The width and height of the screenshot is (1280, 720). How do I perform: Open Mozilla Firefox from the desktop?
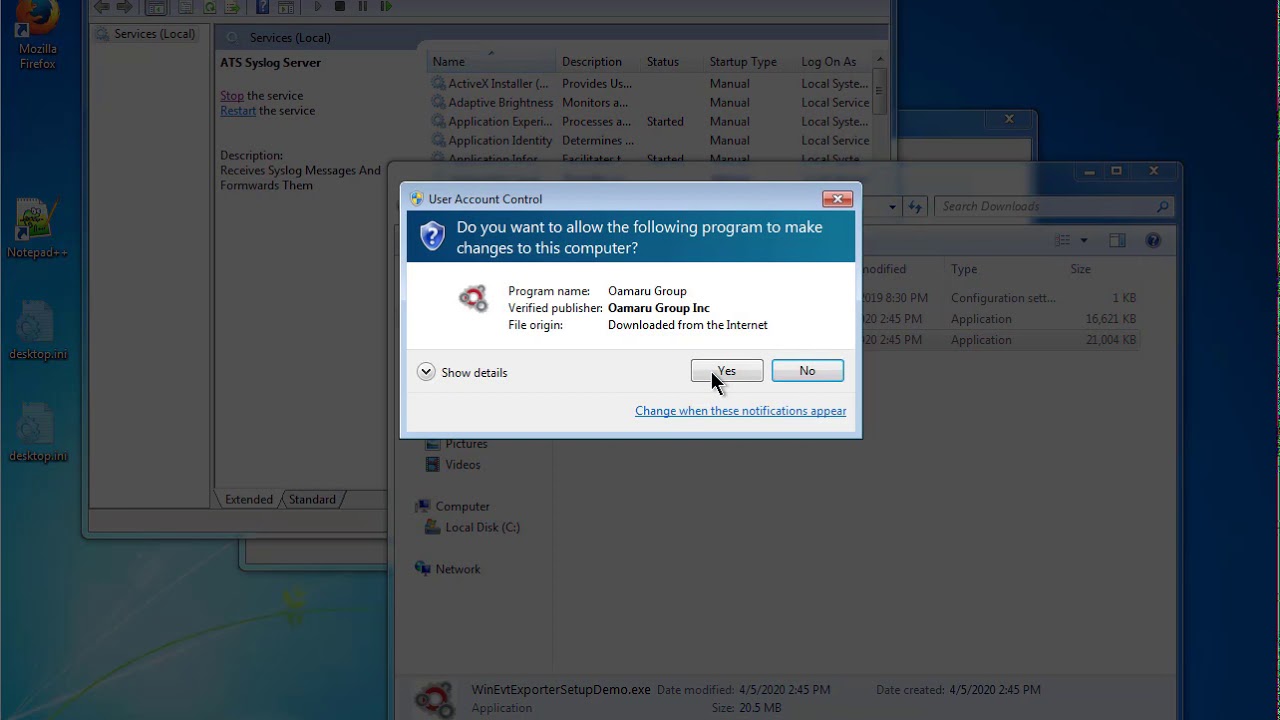pos(38,35)
